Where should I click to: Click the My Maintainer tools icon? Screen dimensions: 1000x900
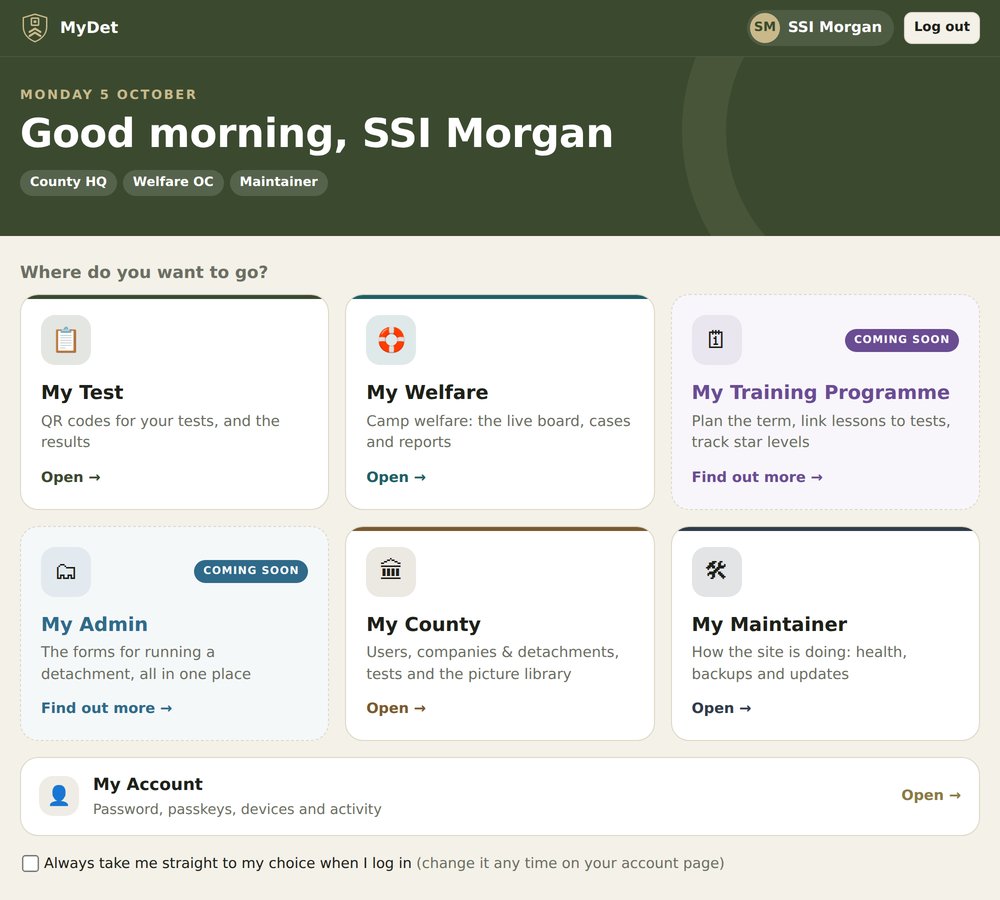(716, 572)
